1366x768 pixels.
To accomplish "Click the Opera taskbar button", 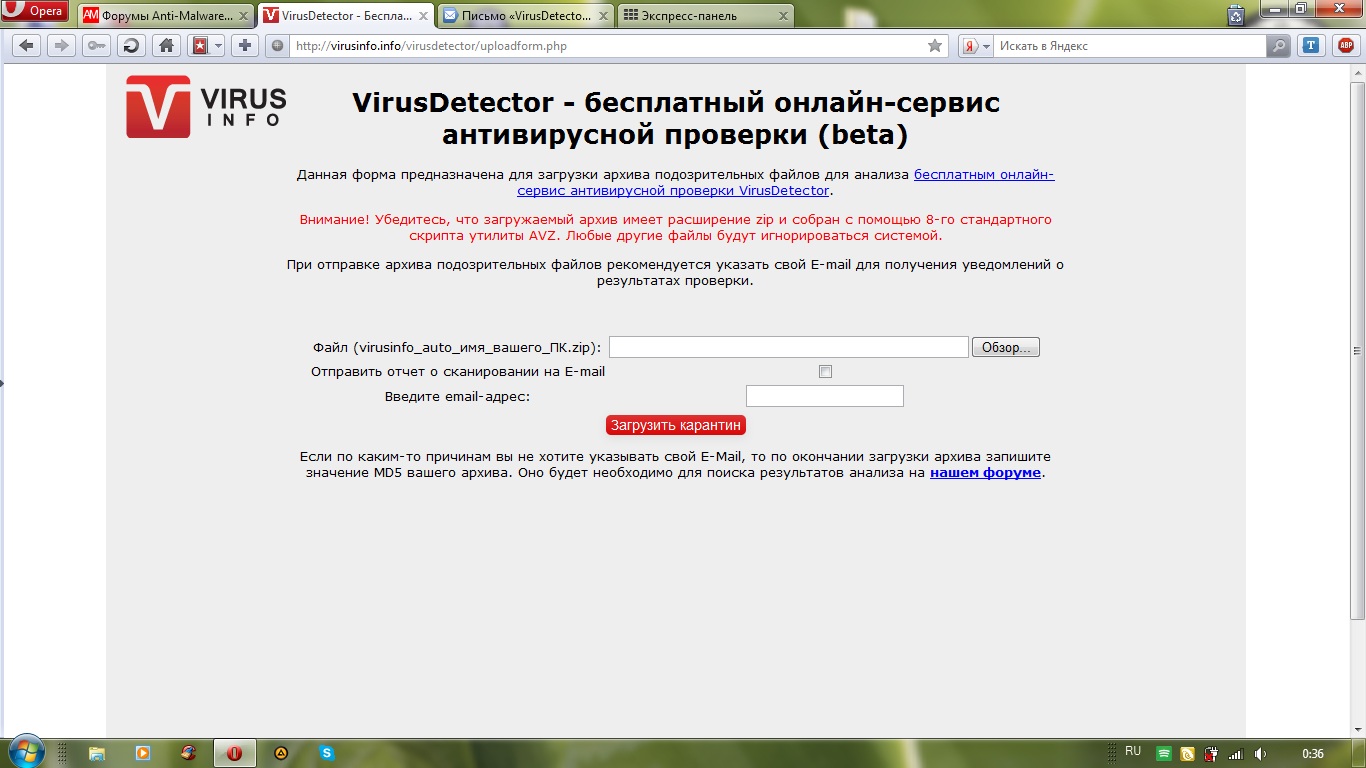I will [x=235, y=753].
